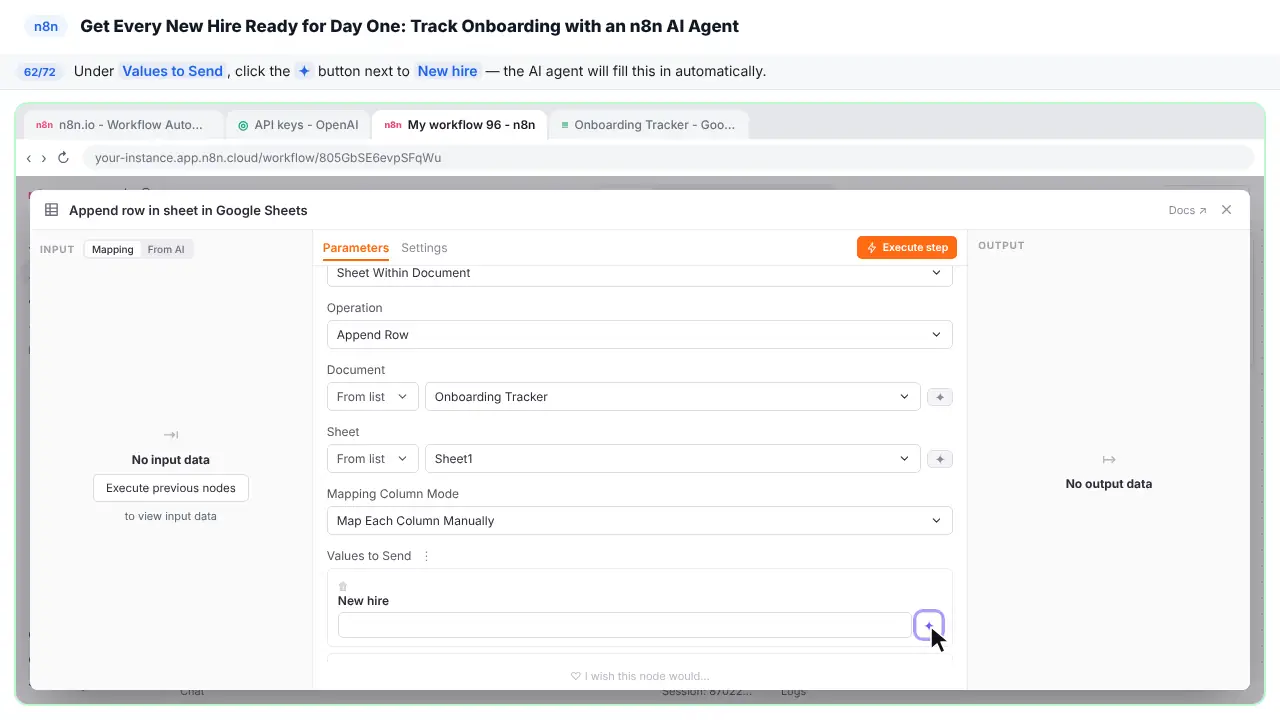Open the Mapping Column Mode dropdown

(x=640, y=521)
